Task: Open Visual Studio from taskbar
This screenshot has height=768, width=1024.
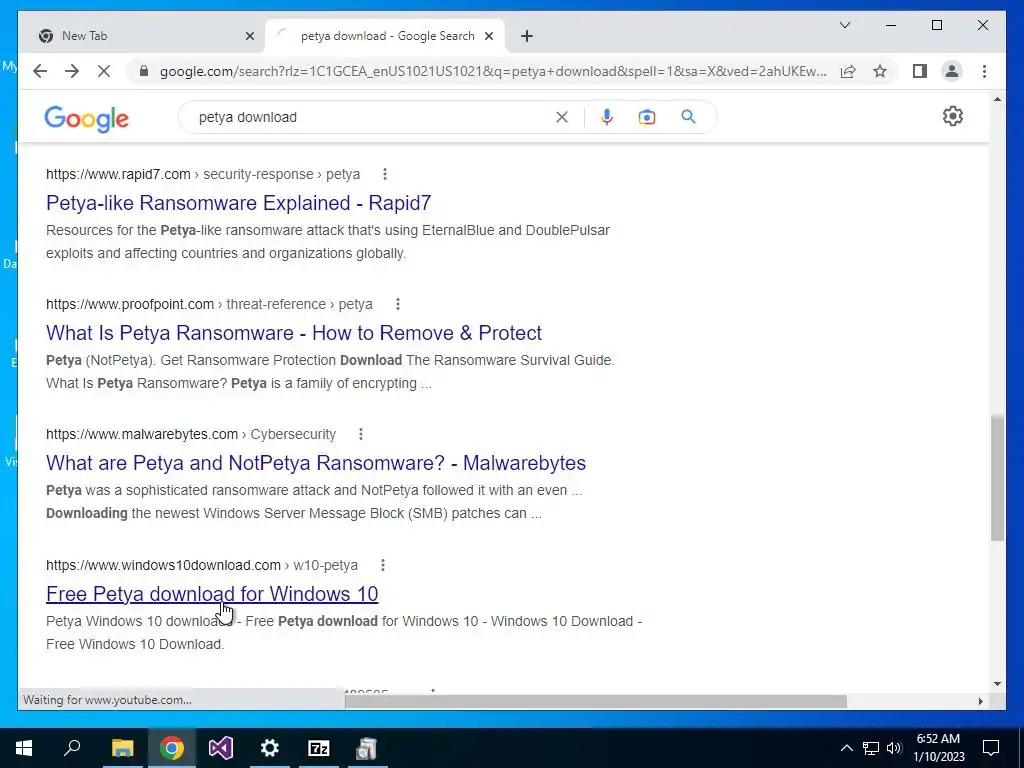Action: (221, 748)
